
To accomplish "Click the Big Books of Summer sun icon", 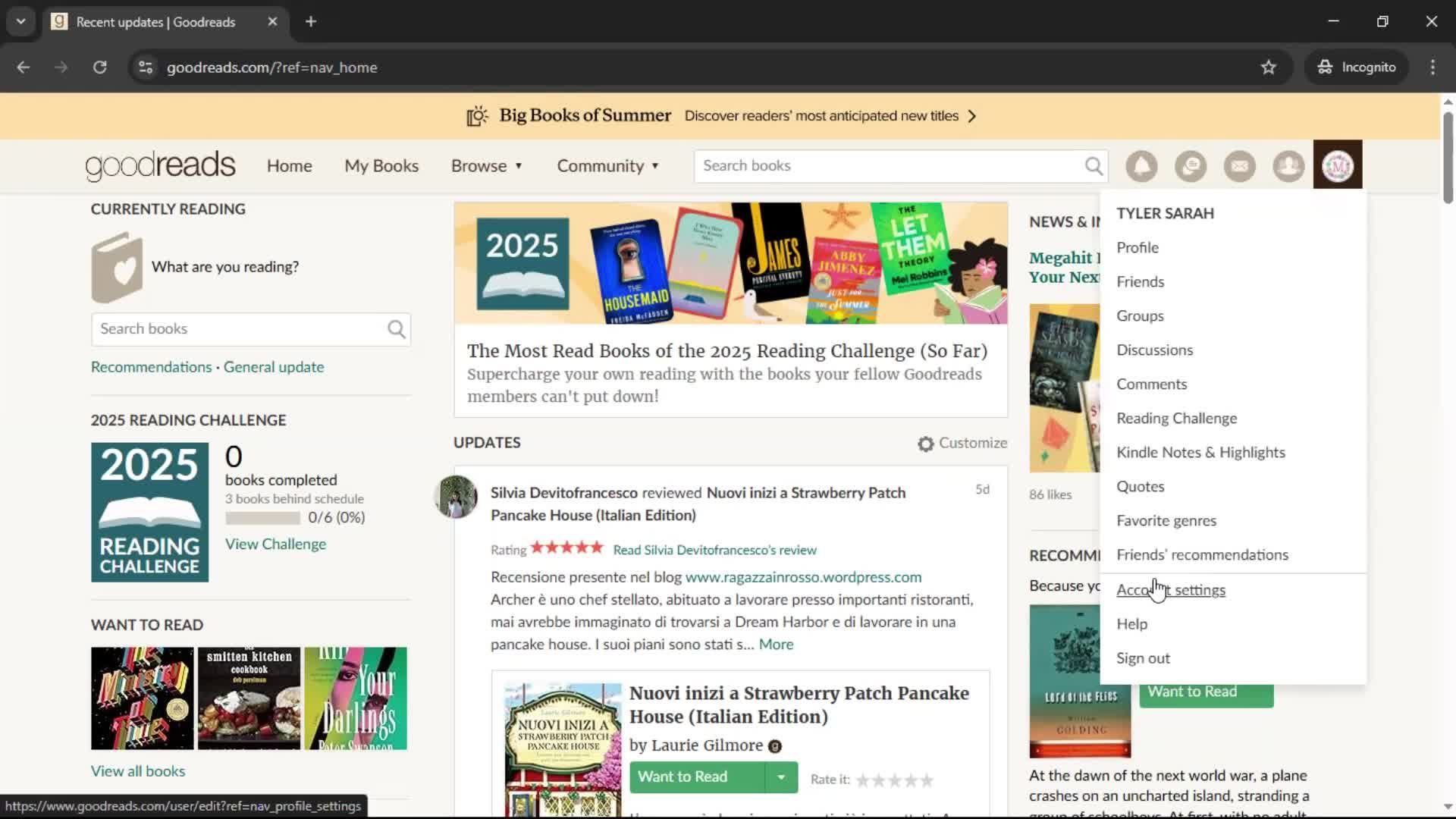I will pos(477,116).
